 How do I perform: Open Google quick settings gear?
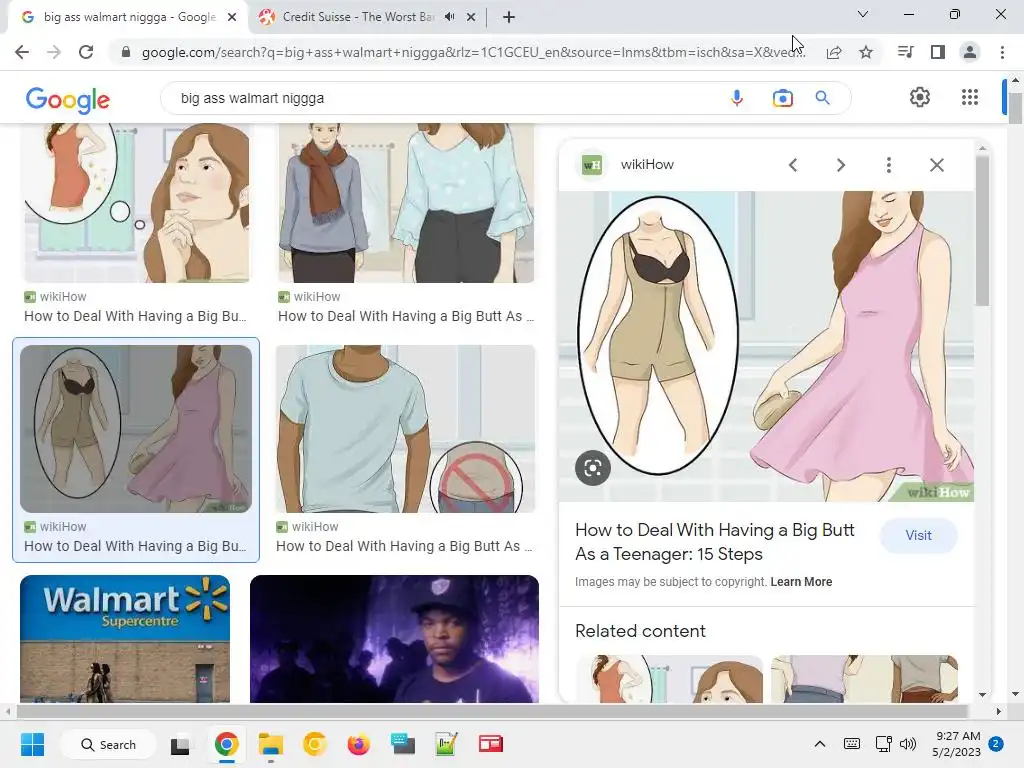[x=920, y=97]
